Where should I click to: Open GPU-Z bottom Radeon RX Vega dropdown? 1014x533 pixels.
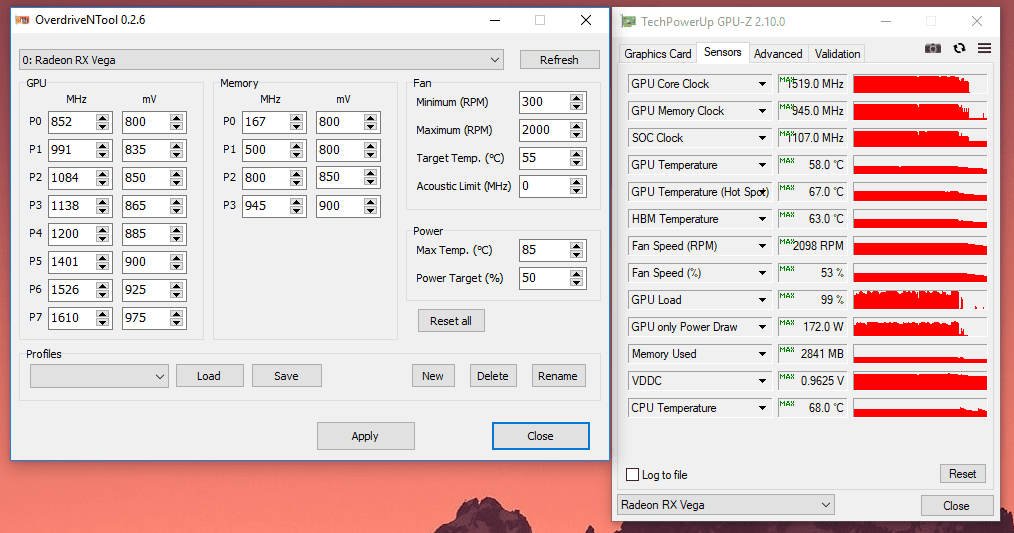point(726,505)
